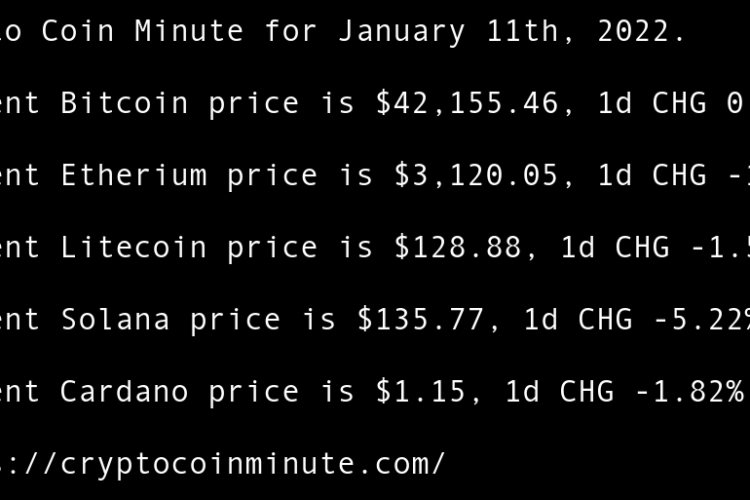Click the Litecoin price $128.88
This screenshot has width=750, height=500.
click(x=457, y=247)
